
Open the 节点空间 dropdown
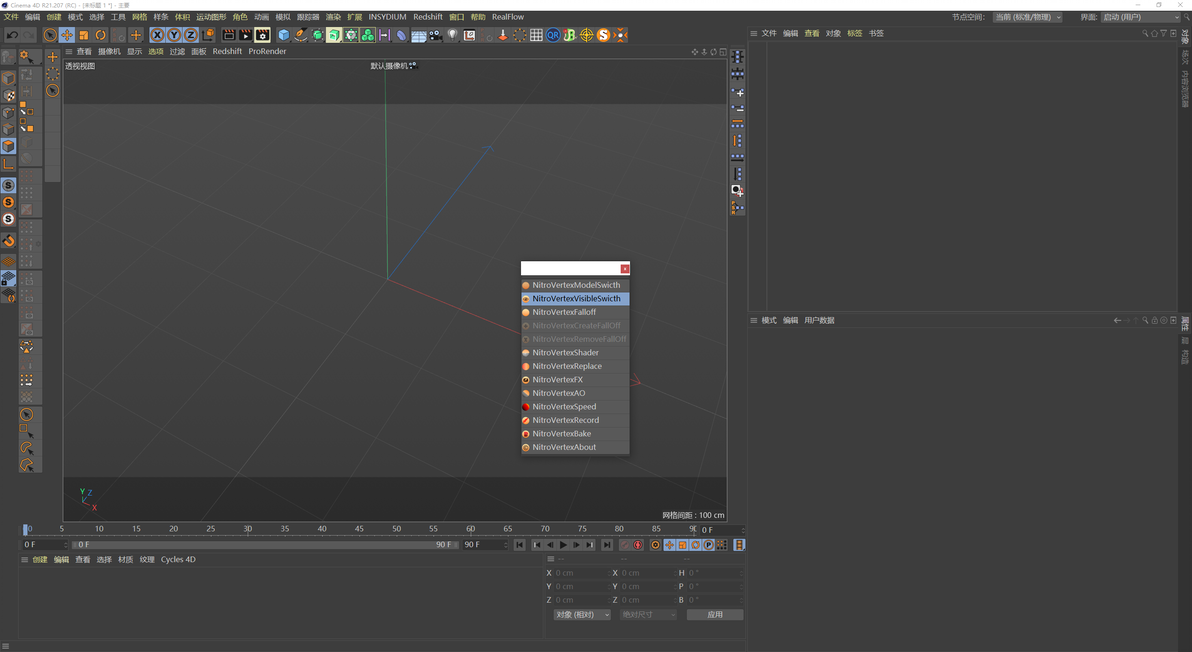[1027, 17]
